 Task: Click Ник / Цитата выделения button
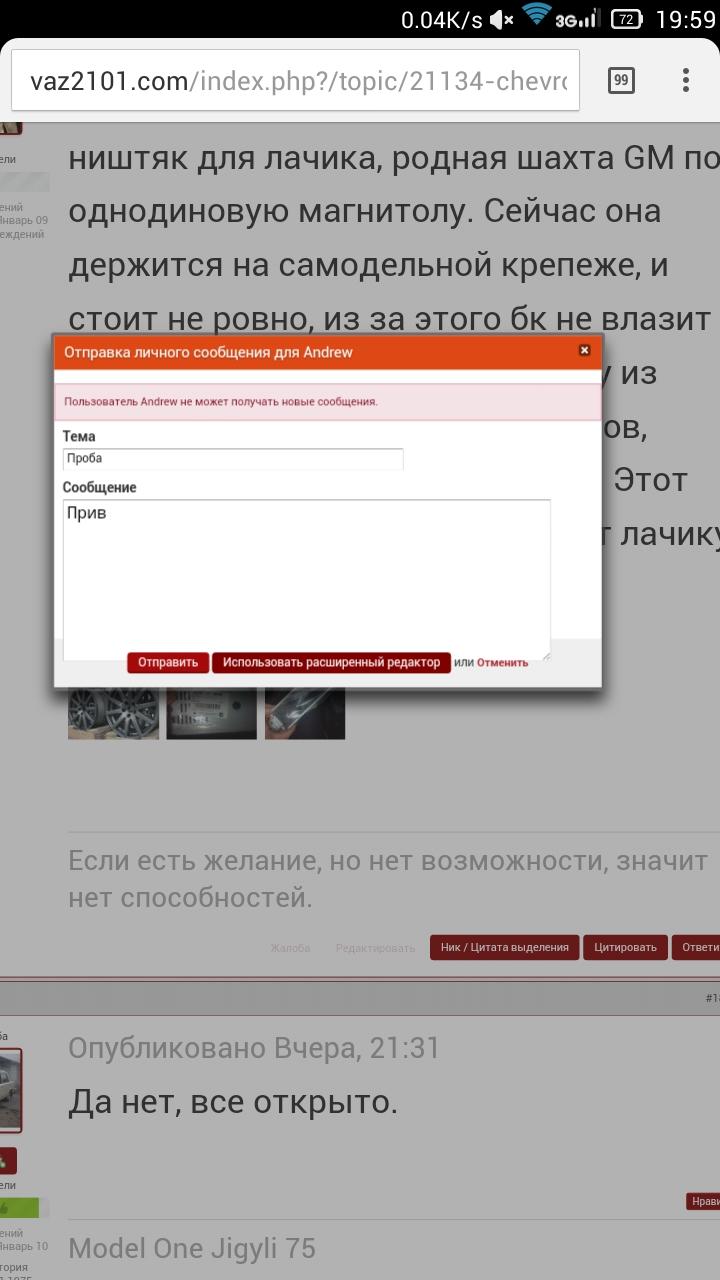tap(505, 947)
